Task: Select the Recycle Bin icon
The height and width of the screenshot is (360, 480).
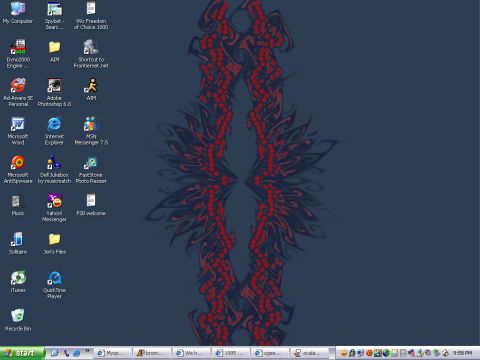Action: (18, 320)
